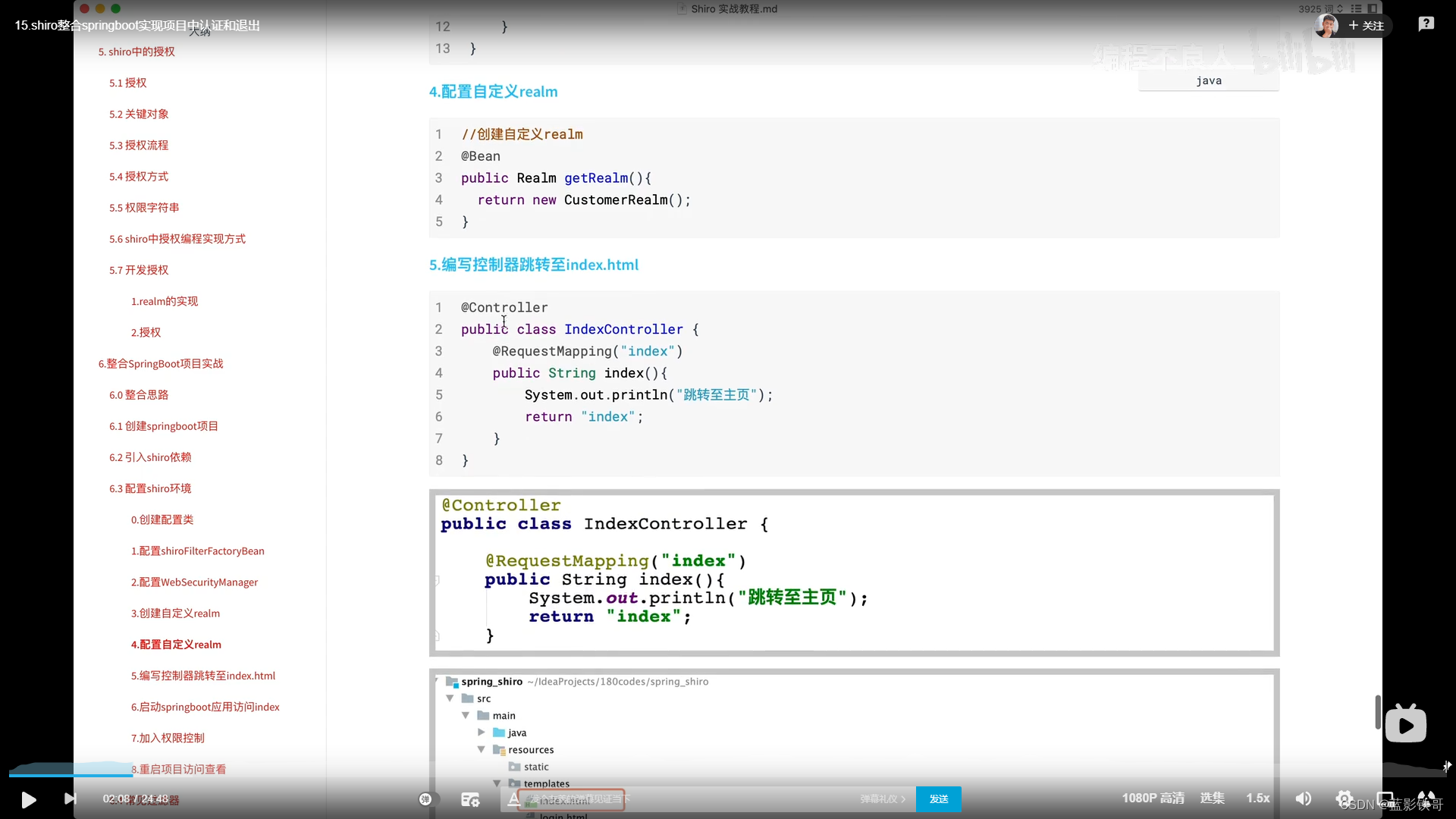Image resolution: width=1456 pixels, height=819 pixels.
Task: Click heading 5.编写控制器跳转至index.html
Action: coord(534,265)
